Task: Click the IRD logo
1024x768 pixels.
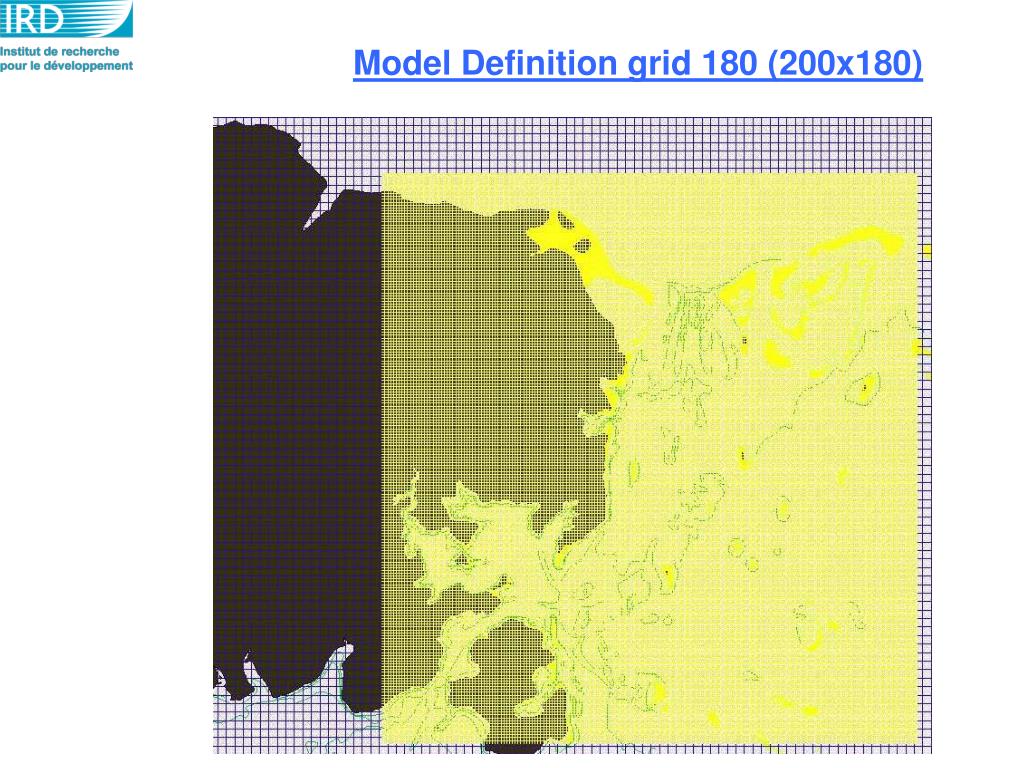Action: [x=66, y=18]
